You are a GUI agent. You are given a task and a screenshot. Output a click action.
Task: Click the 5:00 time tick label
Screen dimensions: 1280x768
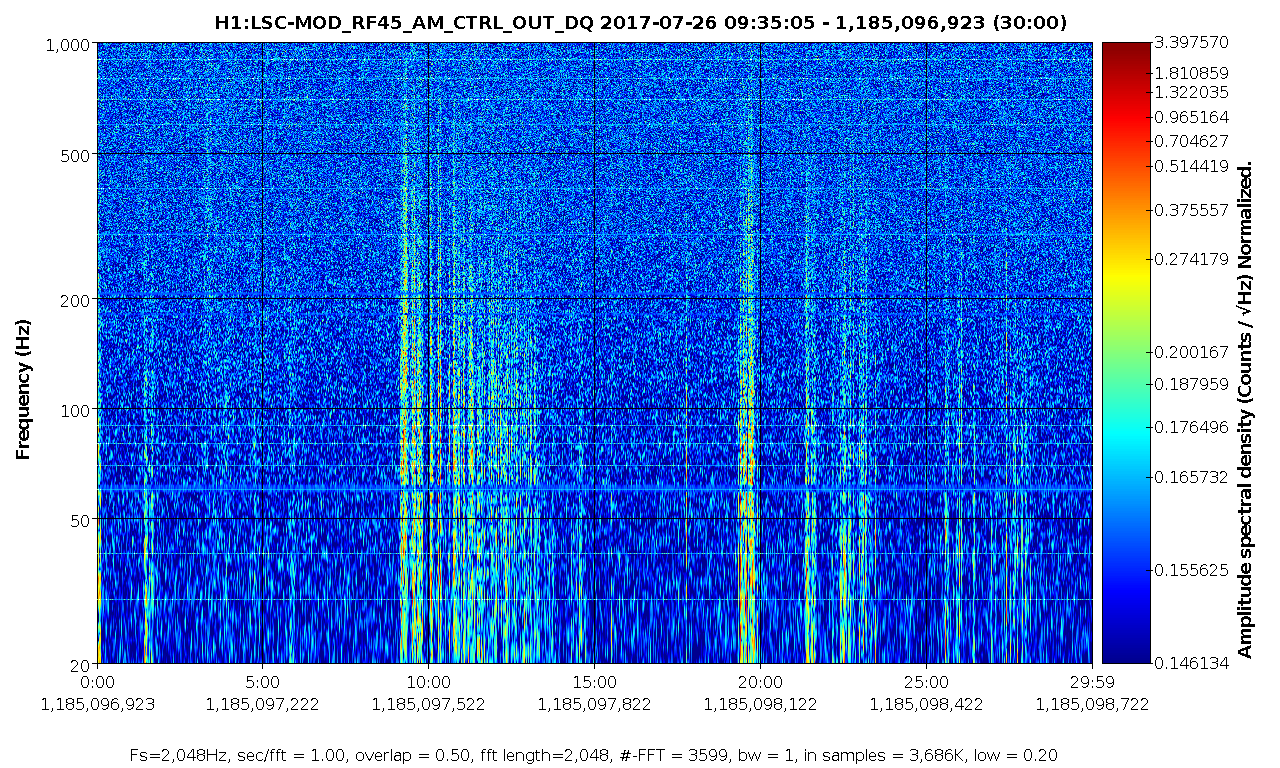(262, 684)
